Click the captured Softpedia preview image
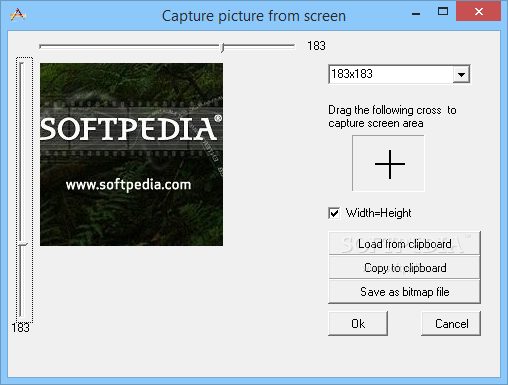 [x=131, y=154]
